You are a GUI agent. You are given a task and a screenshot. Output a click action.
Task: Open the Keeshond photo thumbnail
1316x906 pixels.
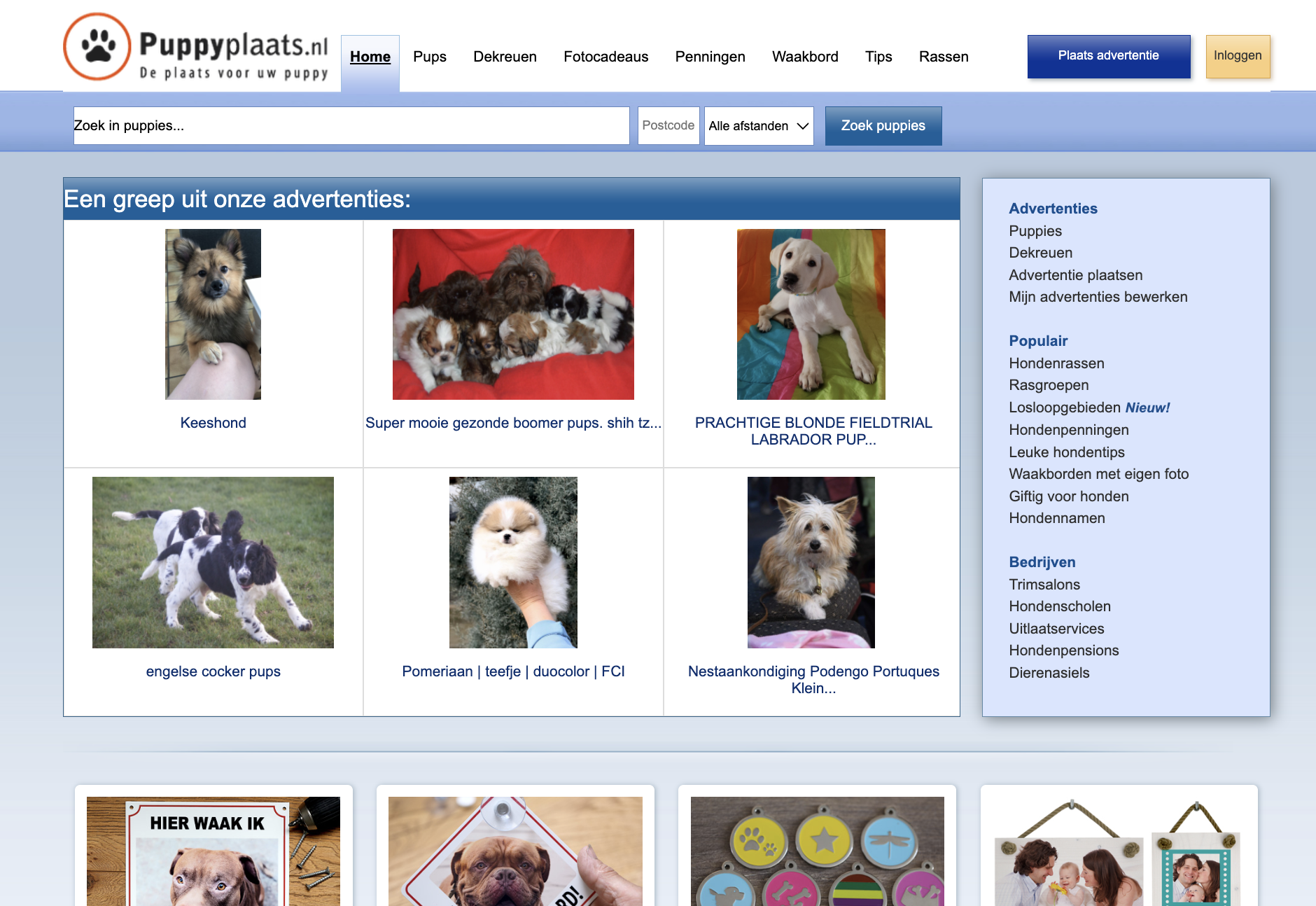213,314
